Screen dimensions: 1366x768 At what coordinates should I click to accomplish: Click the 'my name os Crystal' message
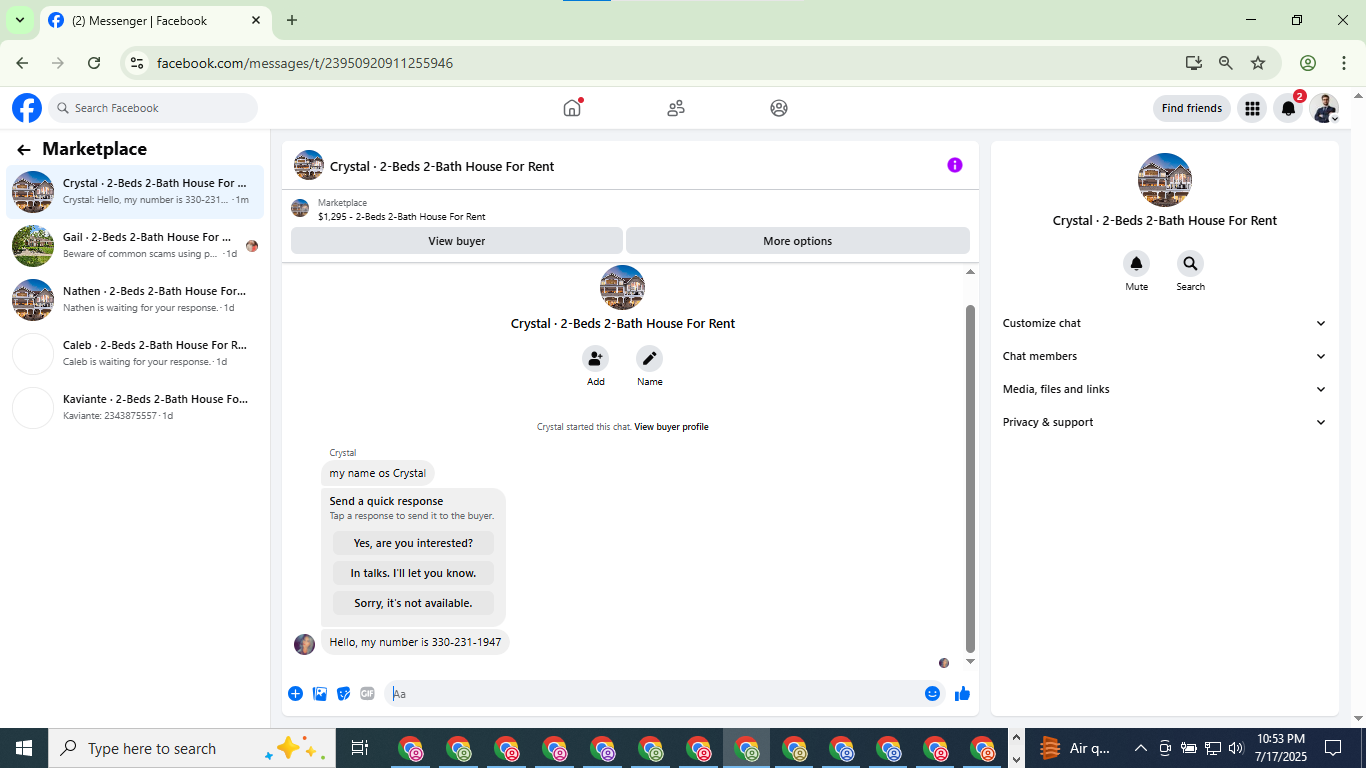[x=378, y=473]
